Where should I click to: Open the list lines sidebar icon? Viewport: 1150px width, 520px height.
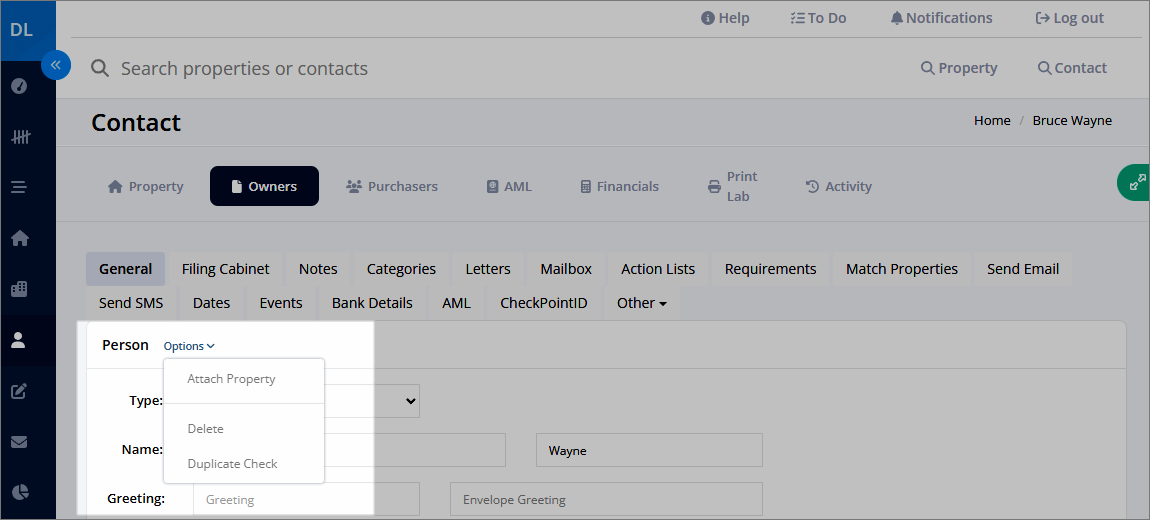(x=20, y=188)
